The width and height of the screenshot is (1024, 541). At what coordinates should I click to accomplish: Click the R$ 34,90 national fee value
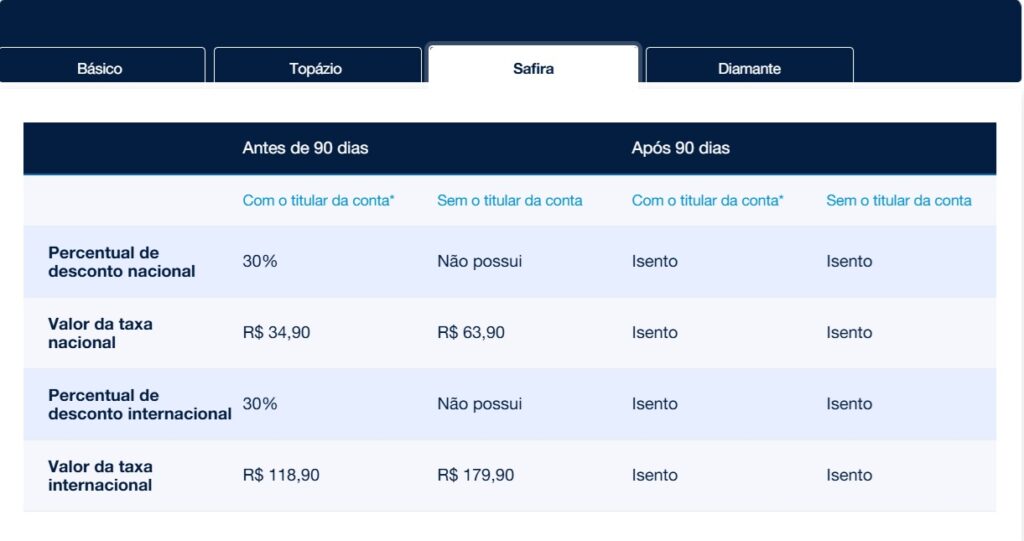[276, 333]
